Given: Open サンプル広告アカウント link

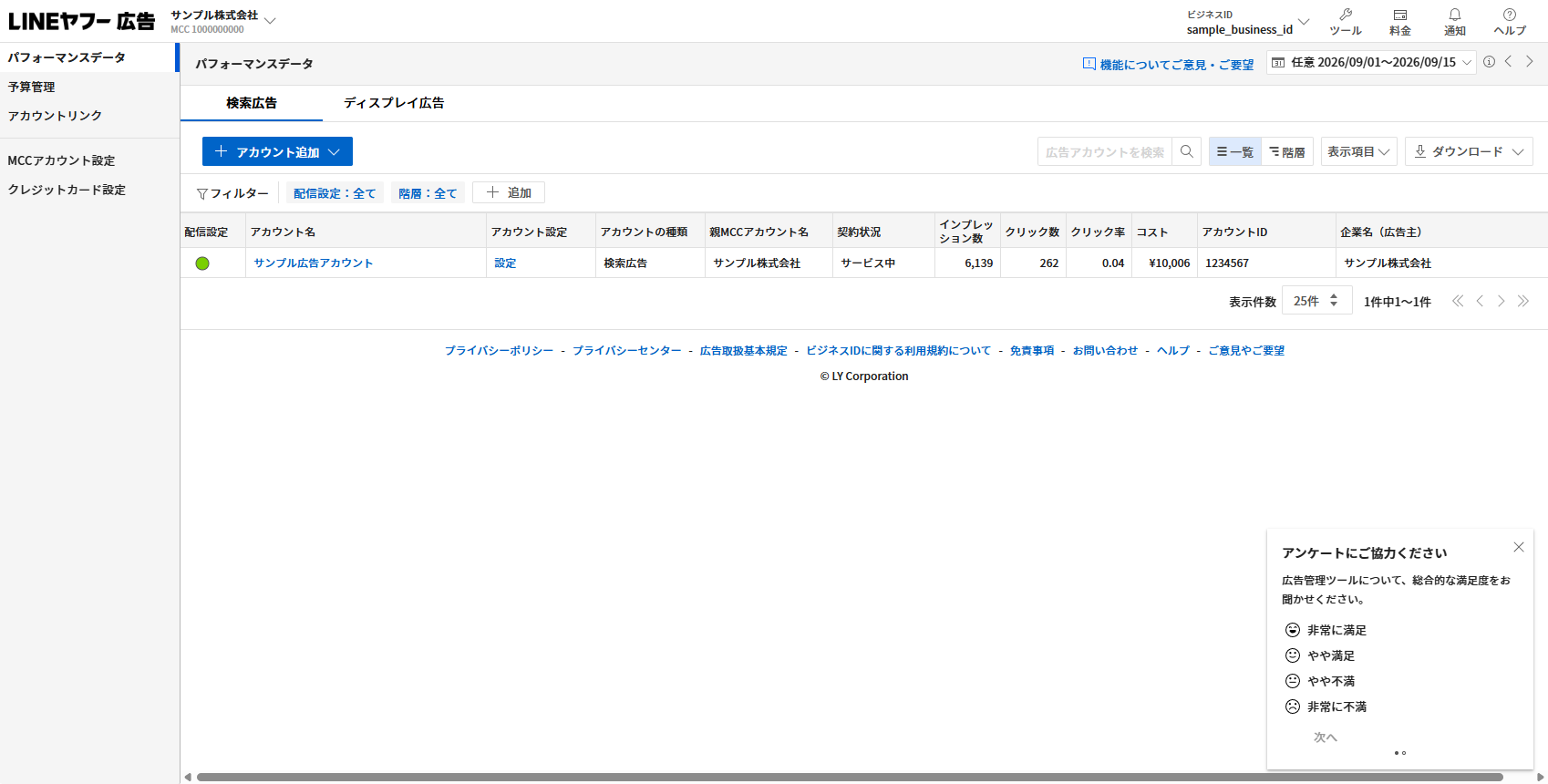Looking at the screenshot, I should (314, 263).
